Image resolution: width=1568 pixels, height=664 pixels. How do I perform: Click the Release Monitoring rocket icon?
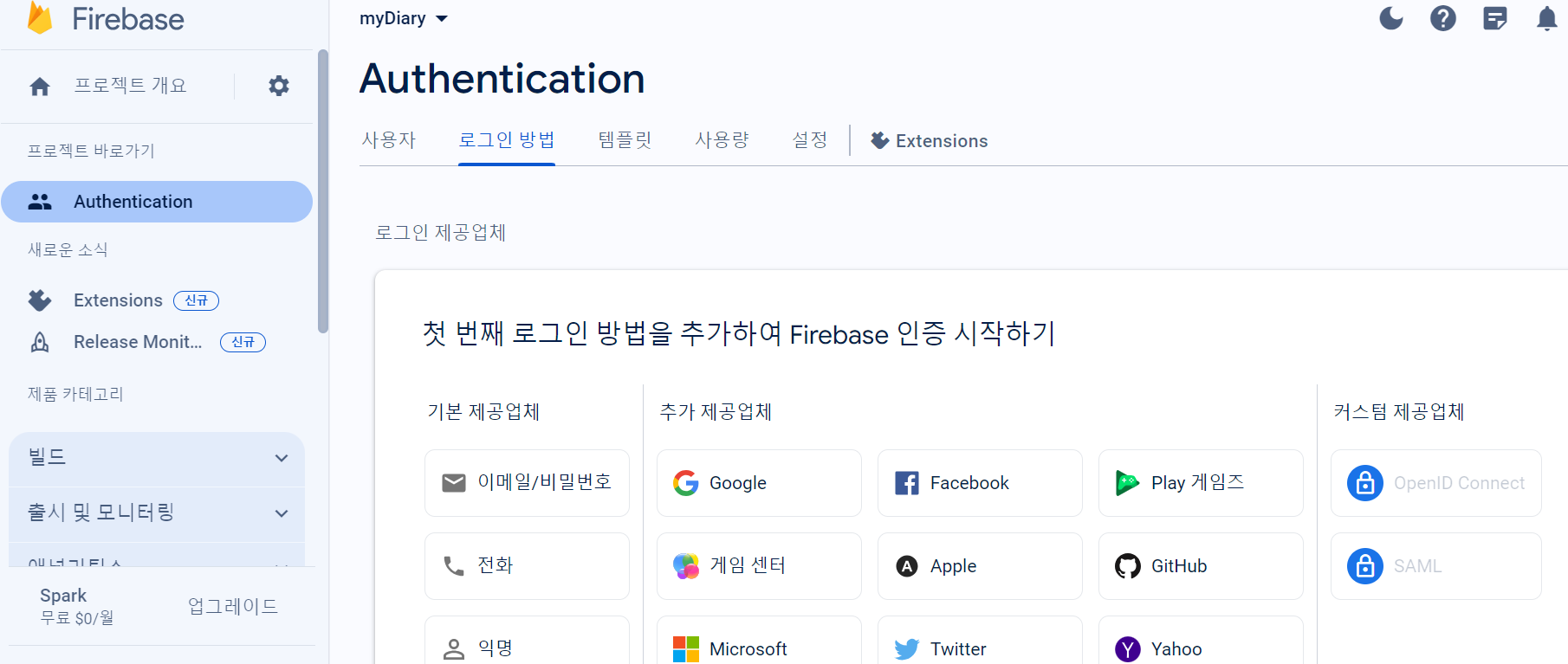coord(40,342)
